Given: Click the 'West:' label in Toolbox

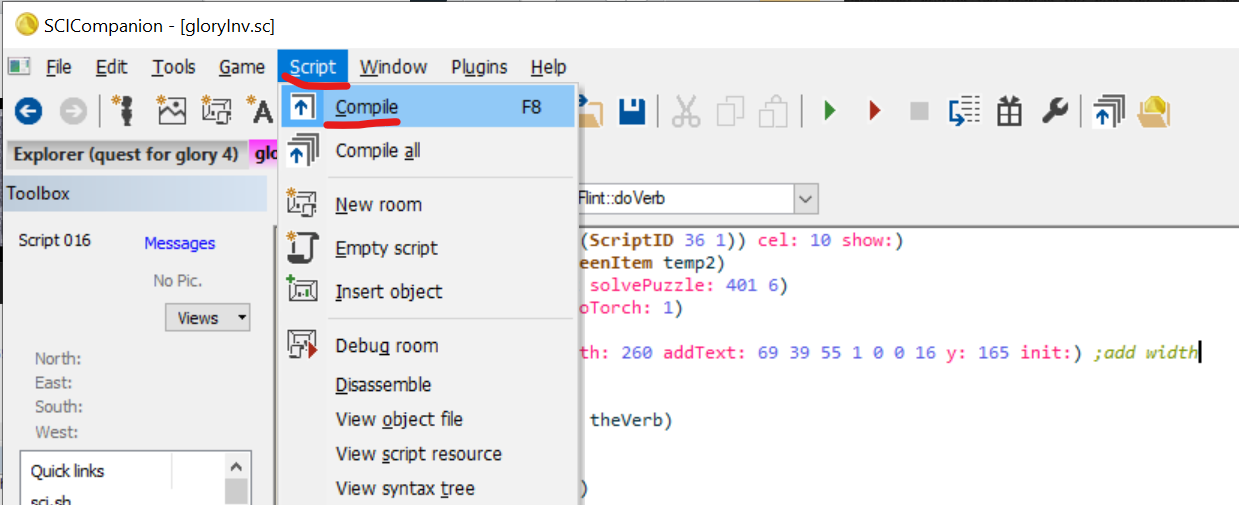Looking at the screenshot, I should [x=59, y=432].
